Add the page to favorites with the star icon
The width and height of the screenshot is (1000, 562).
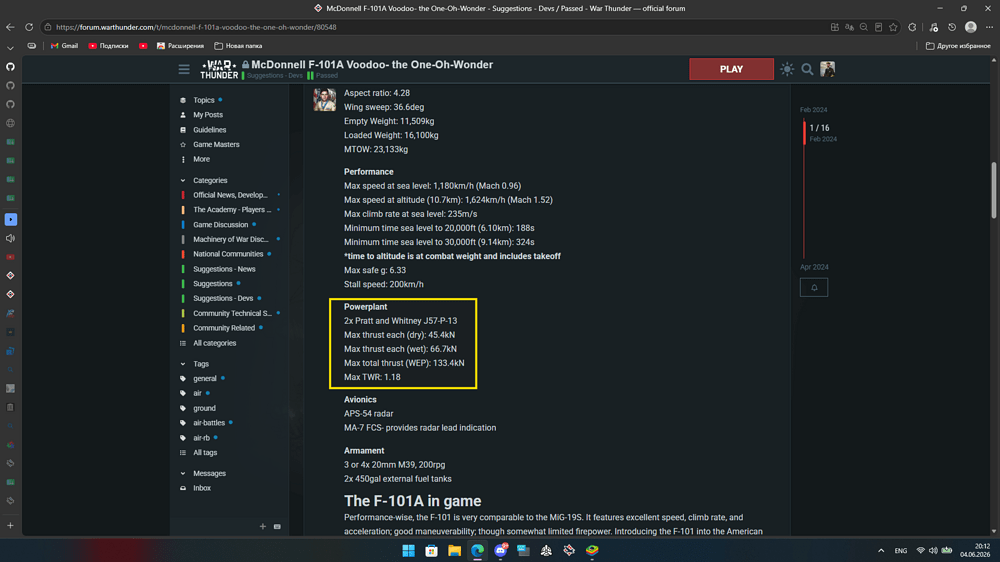[893, 27]
